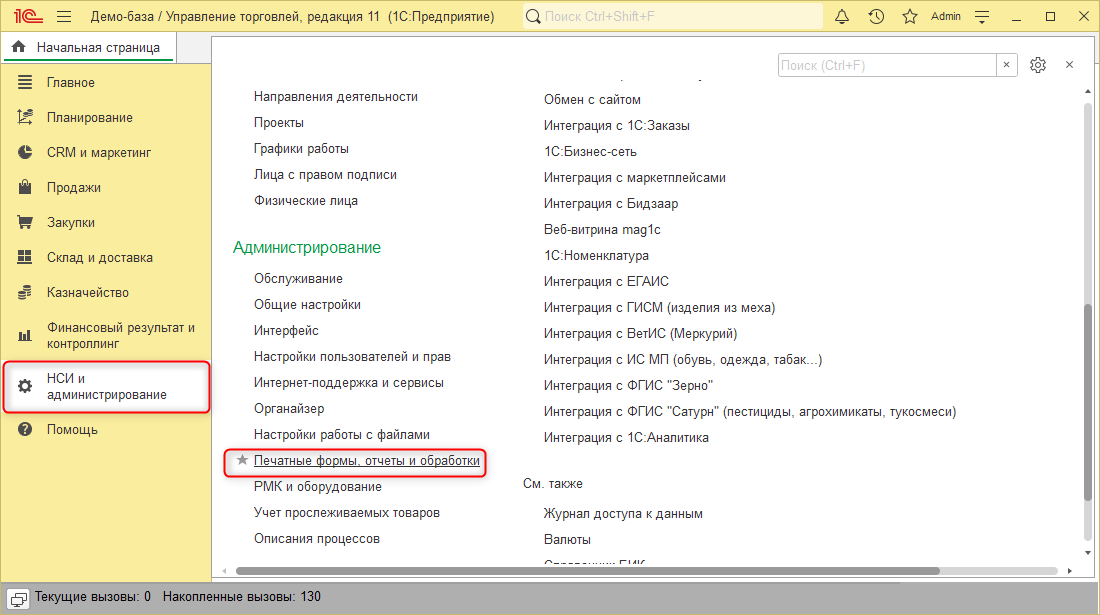Open Интеграция с ЕГАИС link
The width and height of the screenshot is (1100, 615).
click(x=606, y=281)
